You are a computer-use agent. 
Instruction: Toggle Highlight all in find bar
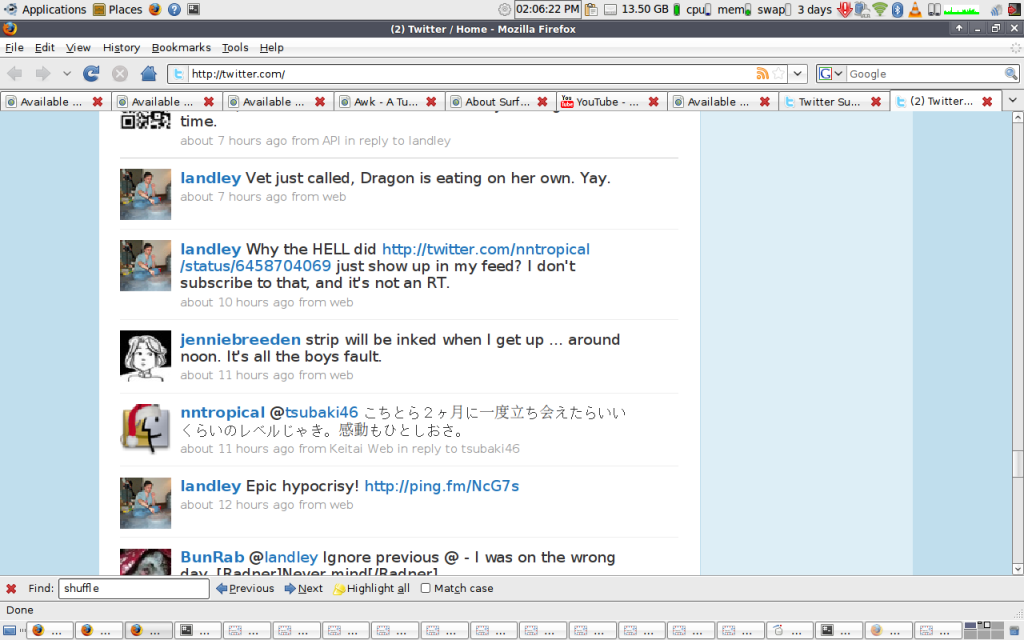click(370, 589)
